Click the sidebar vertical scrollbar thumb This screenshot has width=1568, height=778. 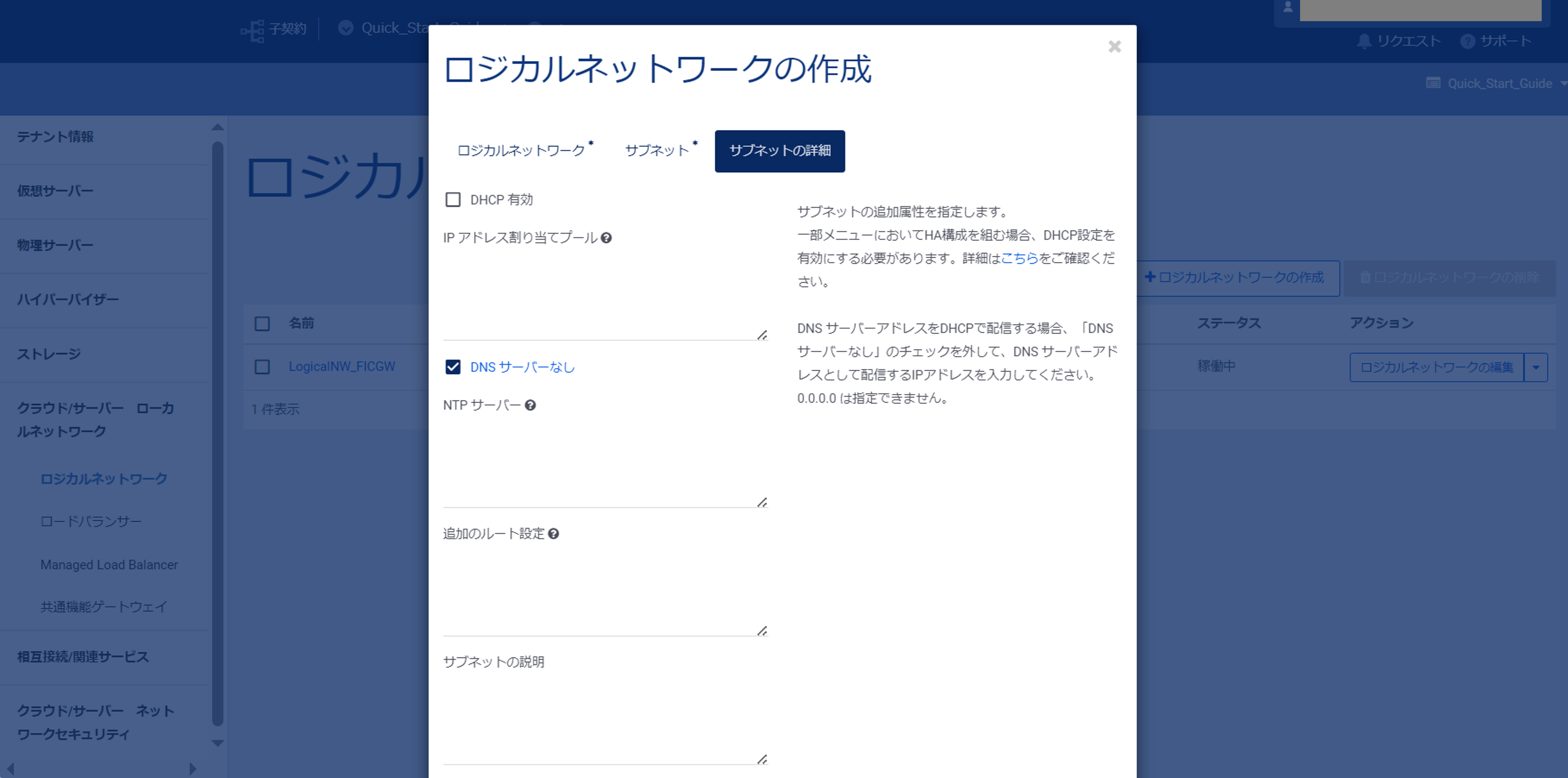218,433
